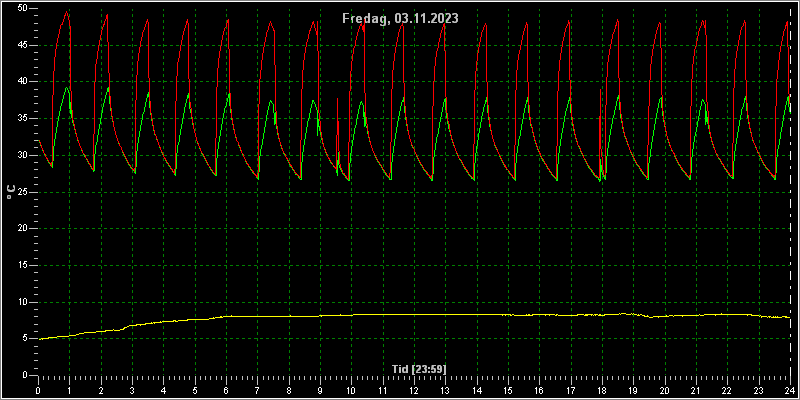
Task: Click hour 9 tick label
Action: pyautogui.click(x=320, y=390)
